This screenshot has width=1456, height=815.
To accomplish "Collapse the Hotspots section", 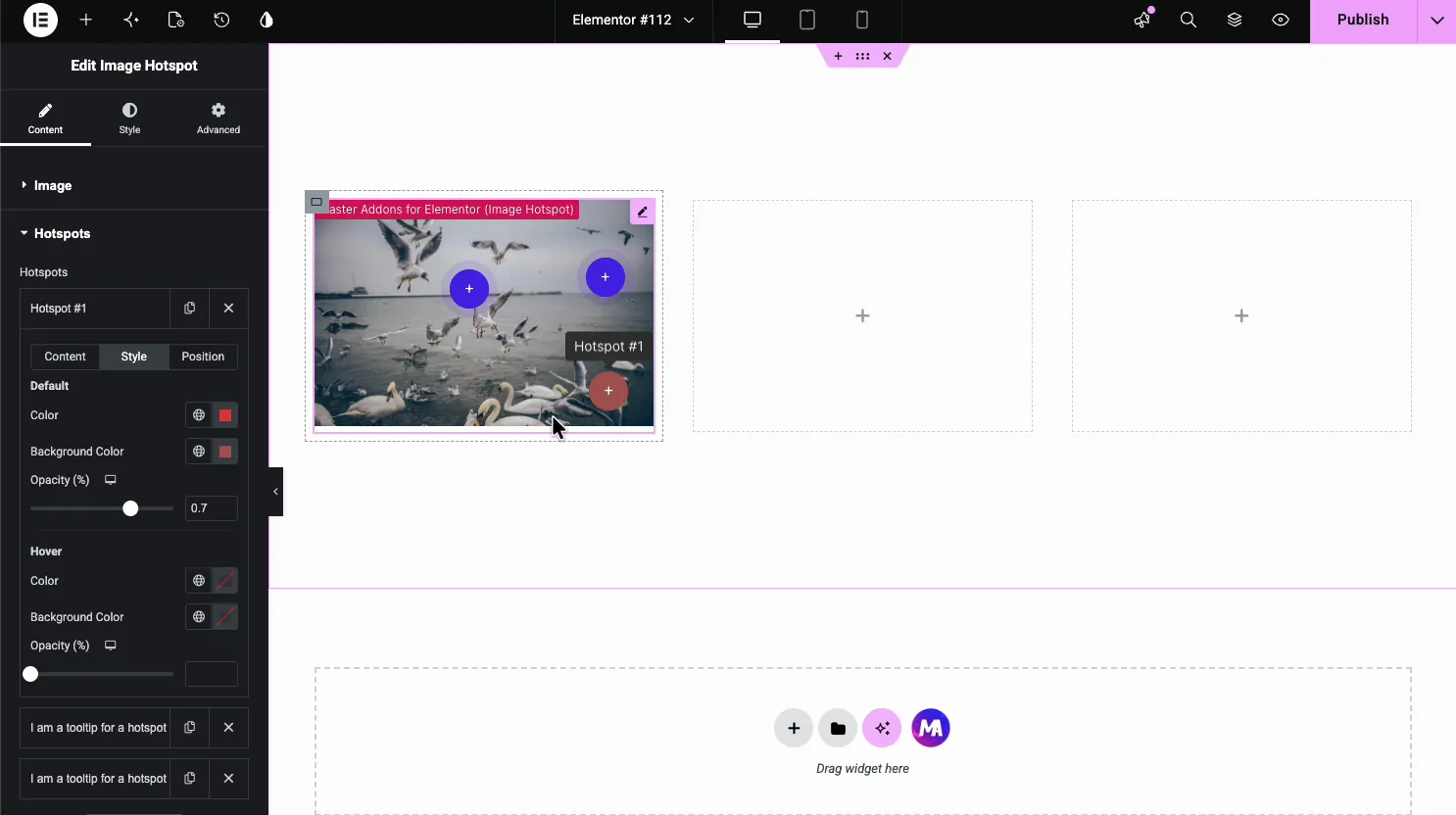I will 134,233.
